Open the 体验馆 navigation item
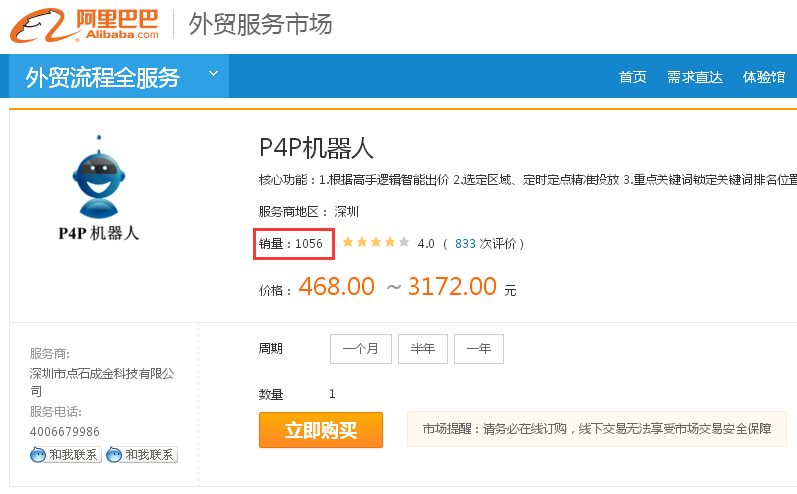The height and width of the screenshot is (494, 797). pos(763,77)
